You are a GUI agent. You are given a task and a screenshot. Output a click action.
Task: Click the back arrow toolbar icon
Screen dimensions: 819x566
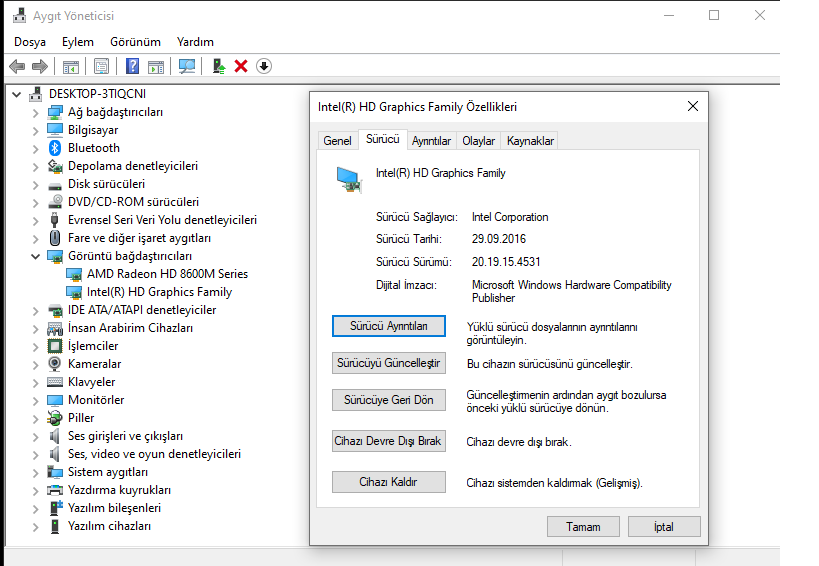tap(16, 66)
